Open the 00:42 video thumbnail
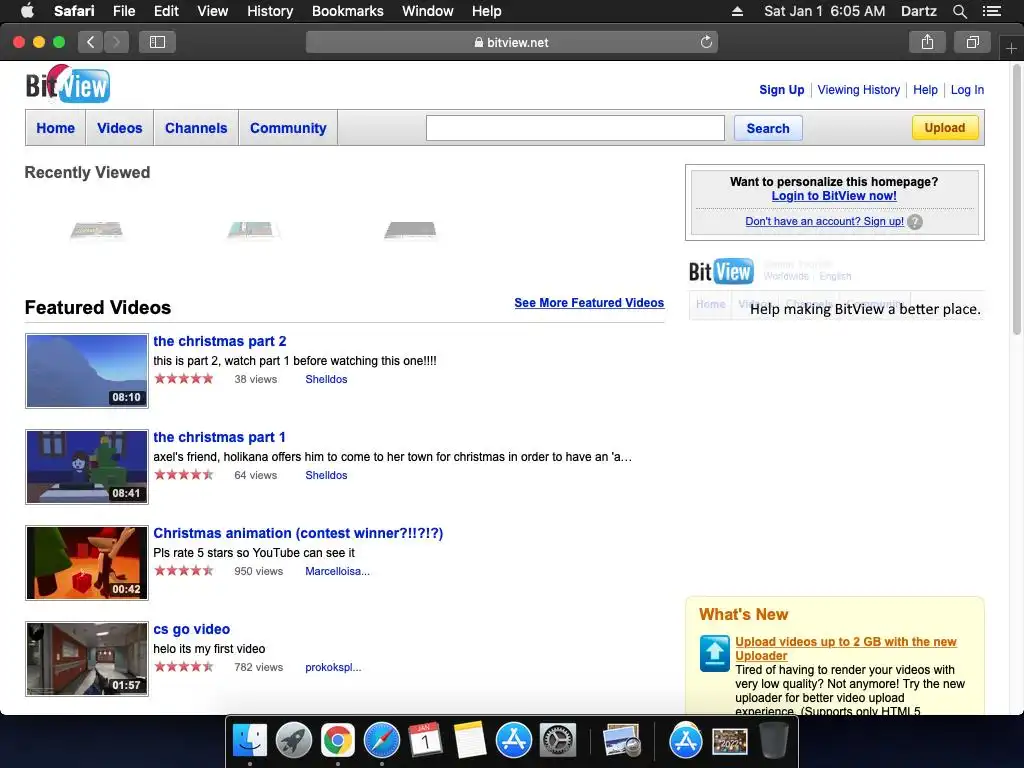1024x768 pixels. click(87, 563)
